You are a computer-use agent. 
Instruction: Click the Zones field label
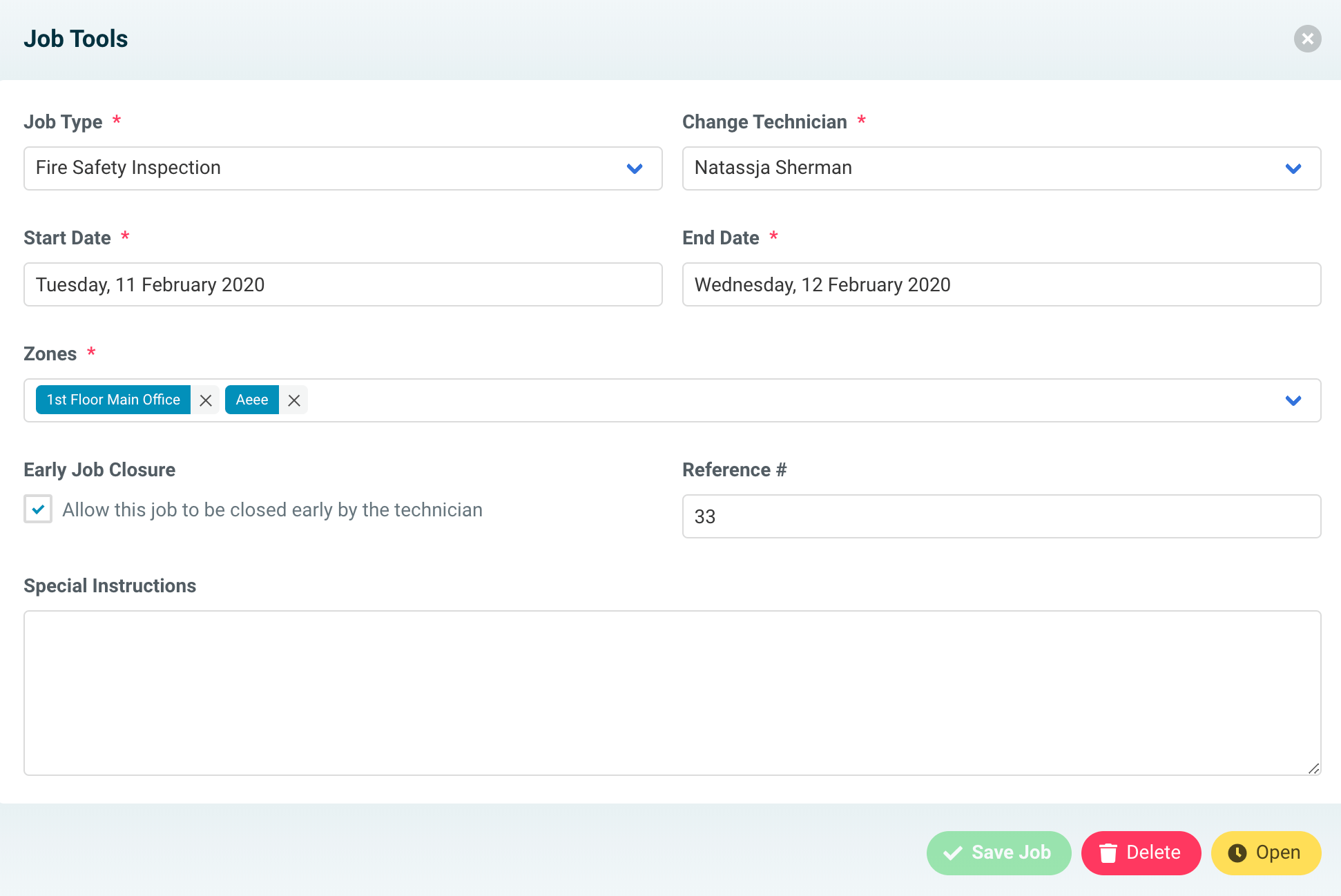coord(50,354)
